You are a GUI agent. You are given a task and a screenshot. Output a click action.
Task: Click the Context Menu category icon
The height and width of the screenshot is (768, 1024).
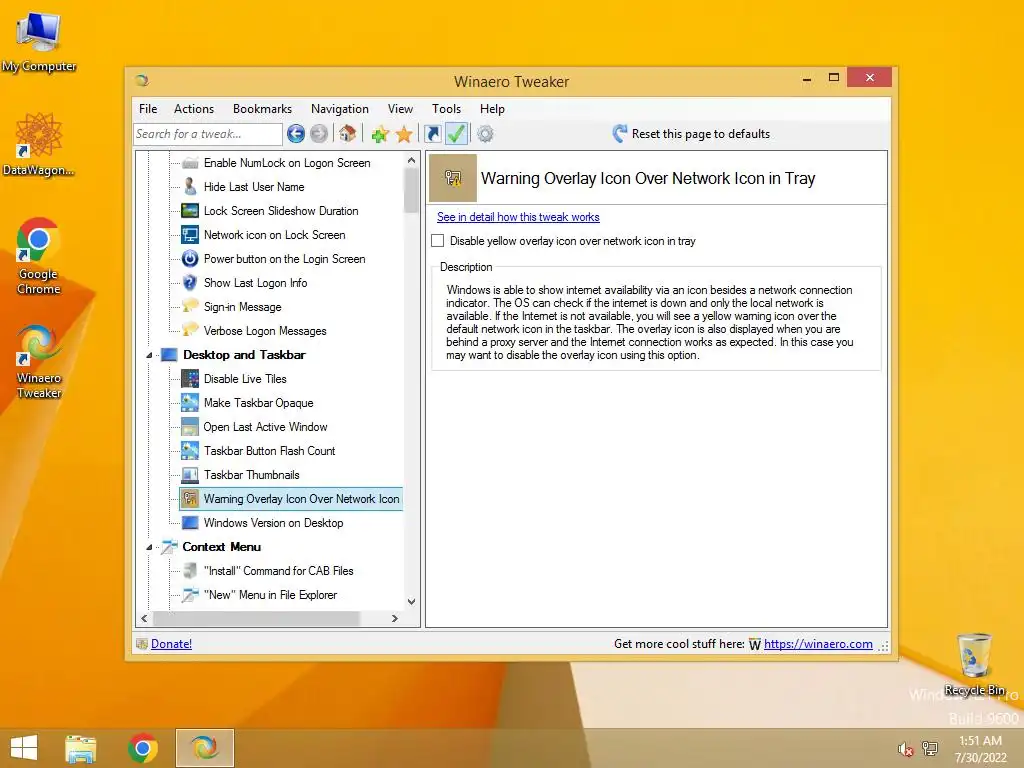point(169,547)
